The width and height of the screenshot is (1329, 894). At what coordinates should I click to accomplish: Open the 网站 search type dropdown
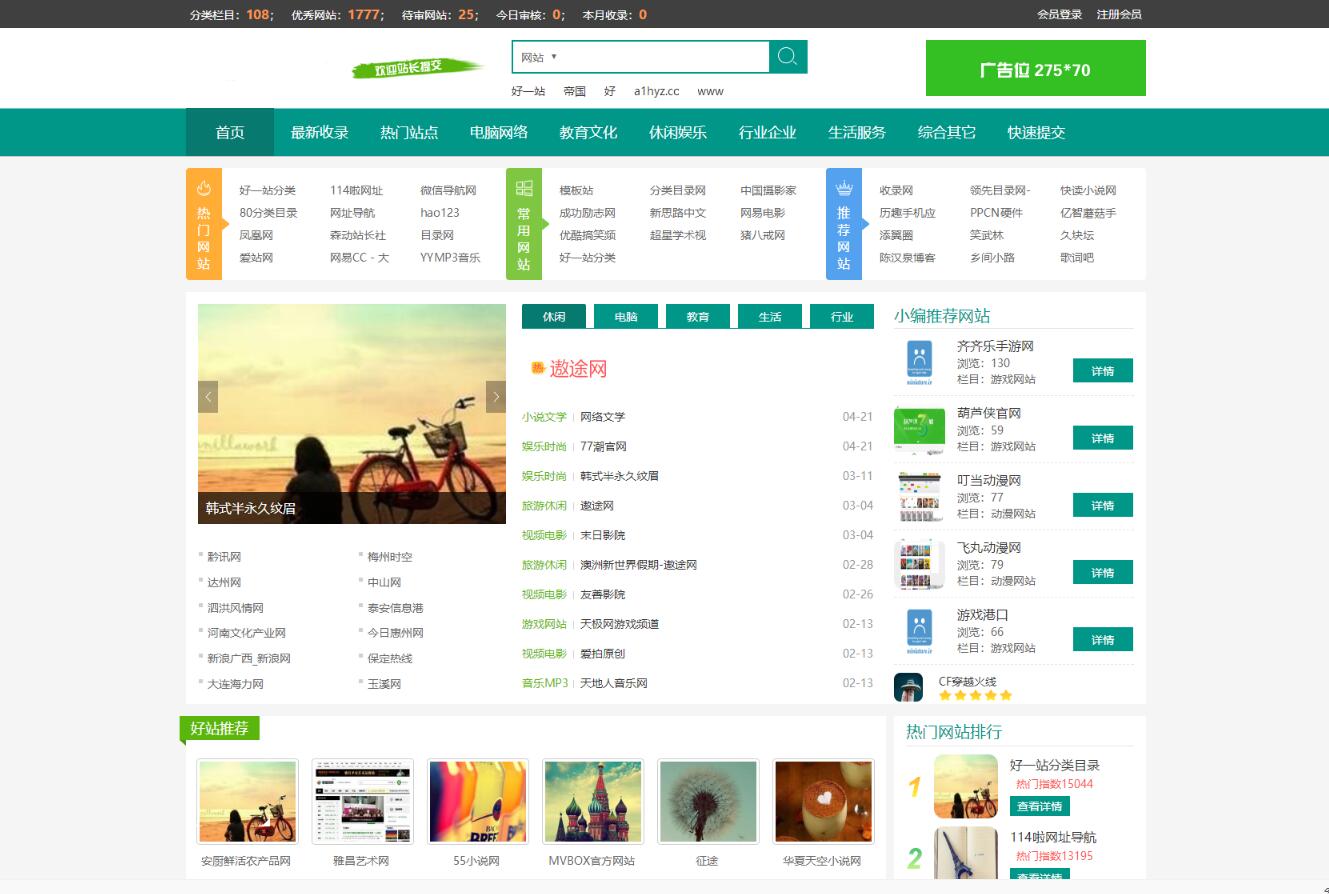pos(539,57)
